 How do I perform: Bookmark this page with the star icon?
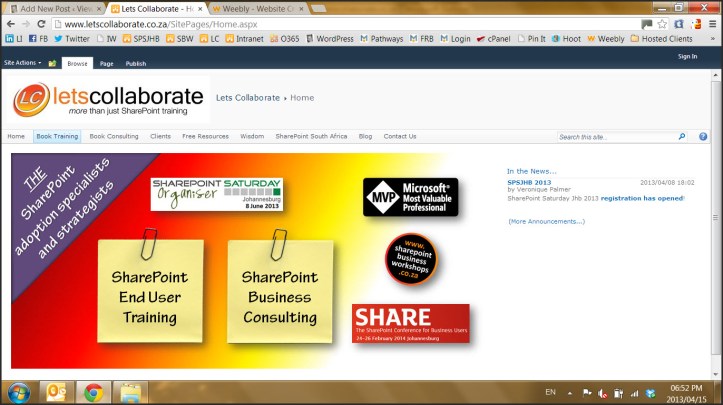[662, 24]
